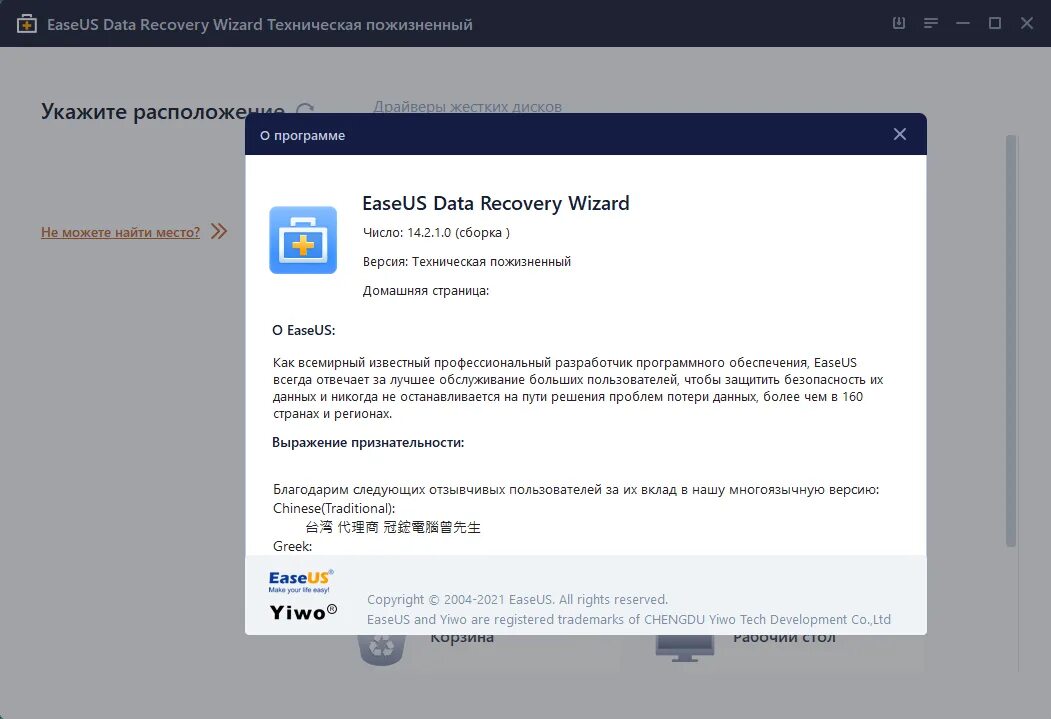The height and width of the screenshot is (719, 1051).
Task: Select the desktop monitor icon in main window
Action: (684, 648)
